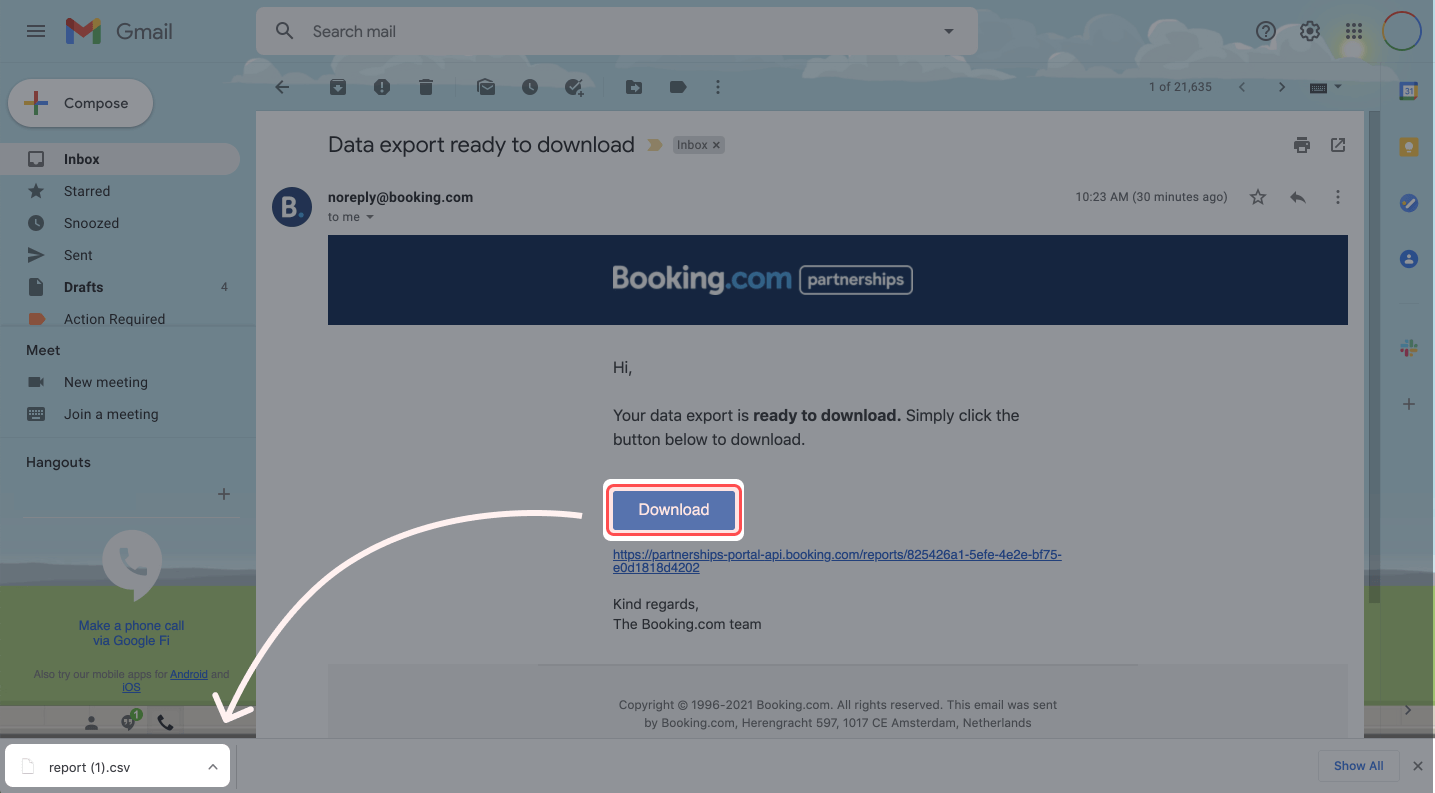Image resolution: width=1435 pixels, height=793 pixels.
Task: Open search options dropdown arrow
Action: [x=949, y=32]
